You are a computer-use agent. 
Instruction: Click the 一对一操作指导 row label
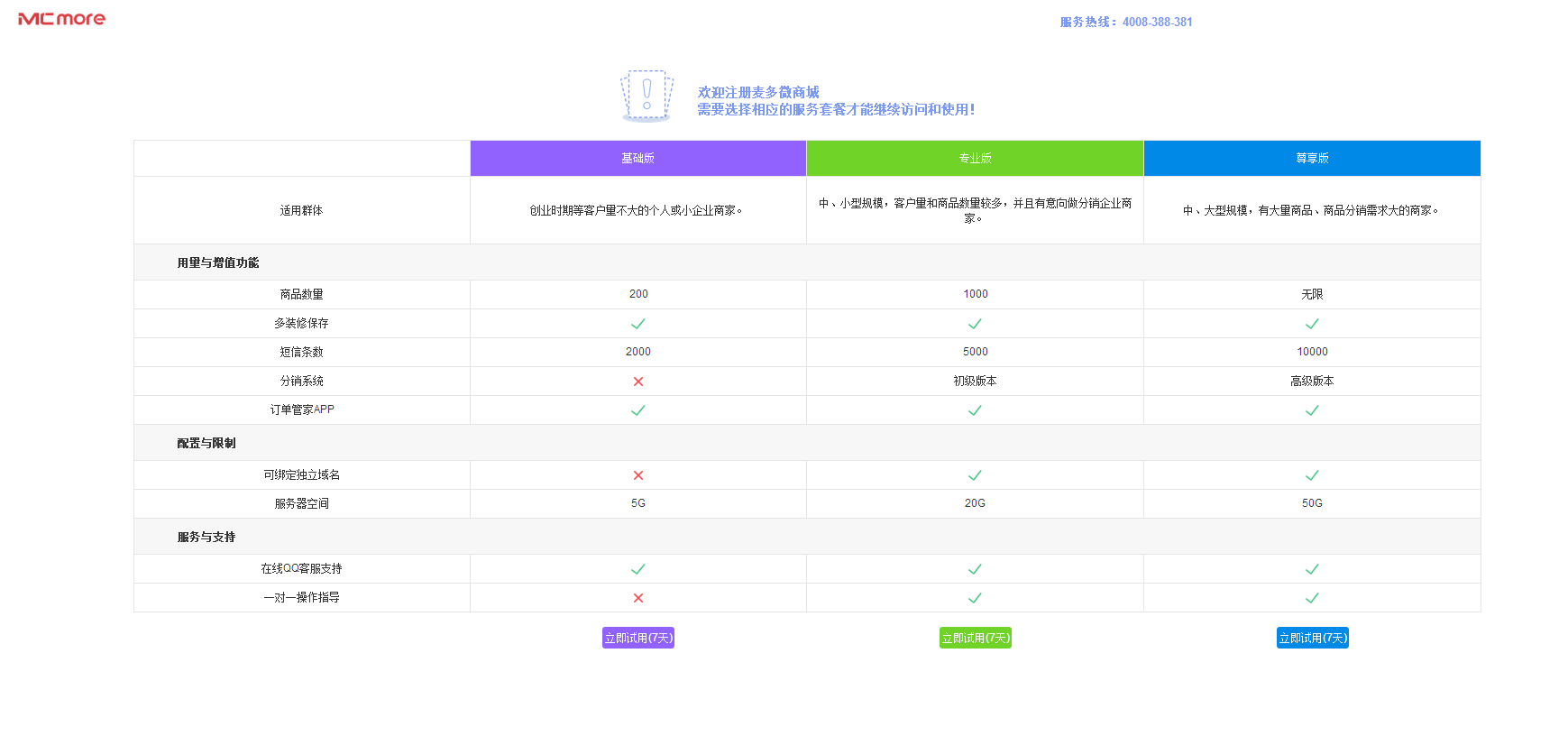301,597
